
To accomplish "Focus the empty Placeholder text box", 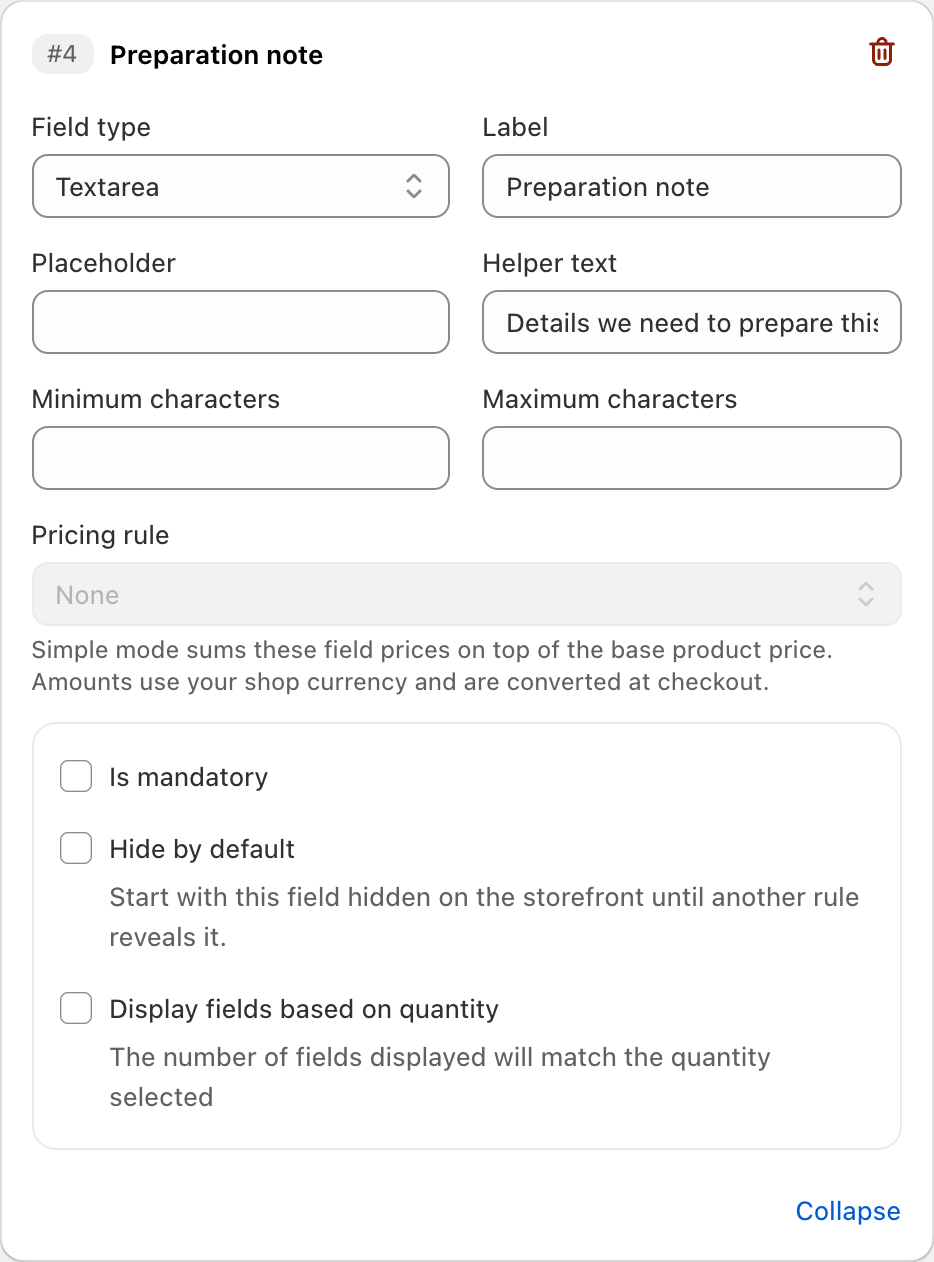I will pos(241,322).
